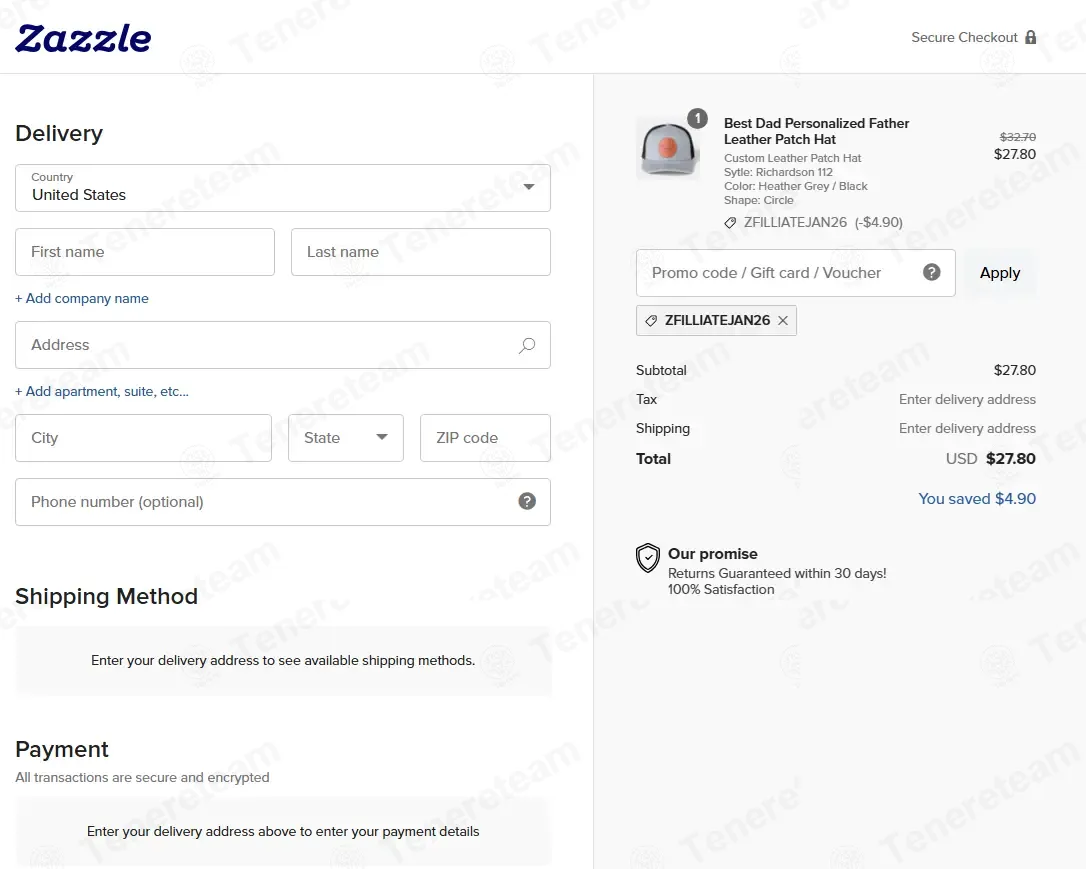The width and height of the screenshot is (1086, 869).
Task: Click the Our promise shield icon
Action: (648, 558)
